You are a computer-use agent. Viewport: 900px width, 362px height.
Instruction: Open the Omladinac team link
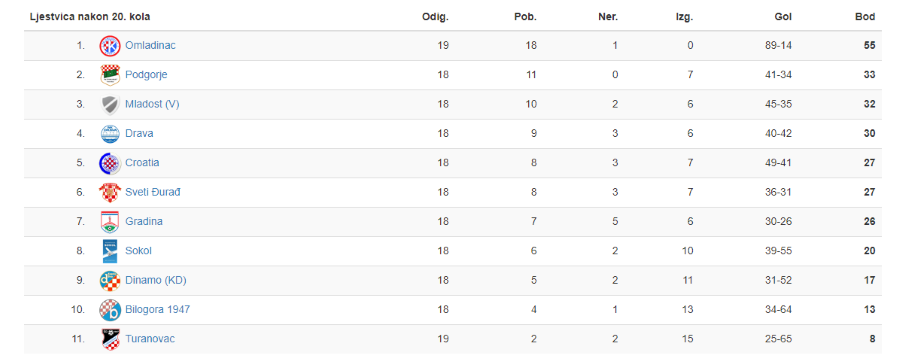(150, 46)
